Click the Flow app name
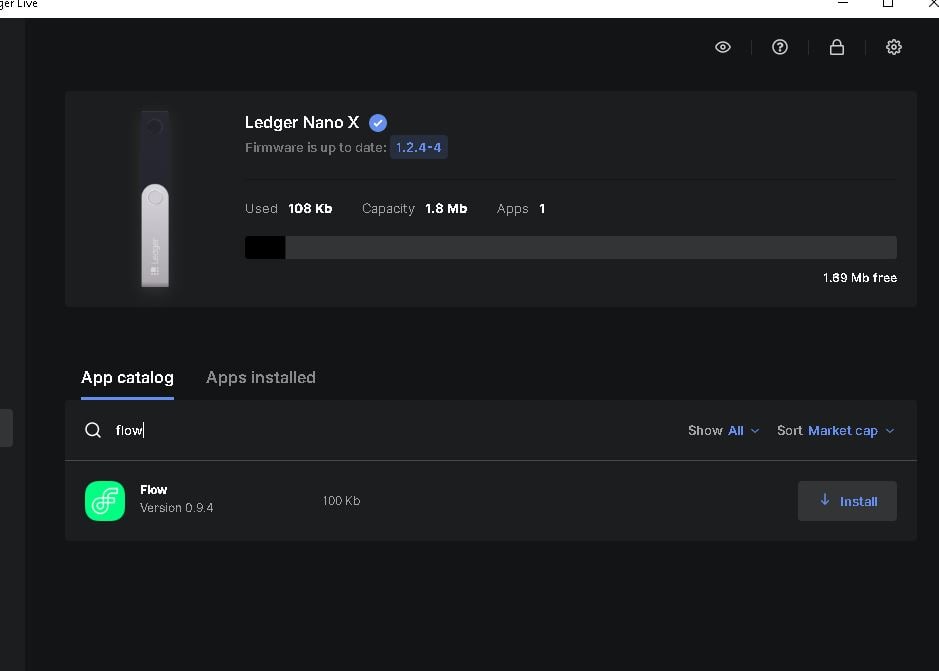 (x=153, y=490)
